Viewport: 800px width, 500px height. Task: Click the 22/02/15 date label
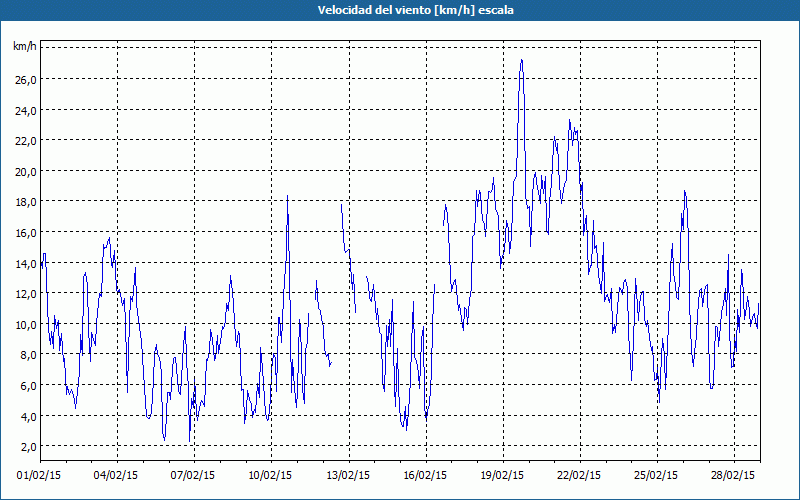coord(579,475)
